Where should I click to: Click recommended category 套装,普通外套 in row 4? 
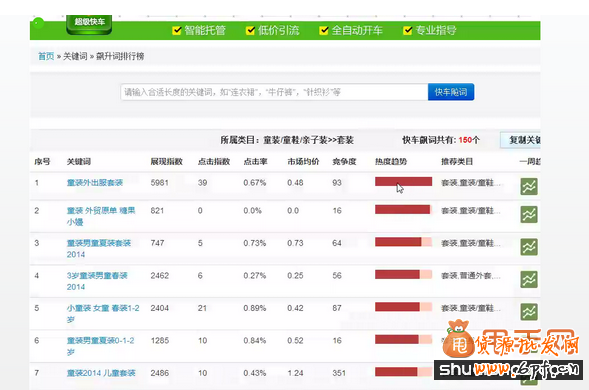(471, 275)
